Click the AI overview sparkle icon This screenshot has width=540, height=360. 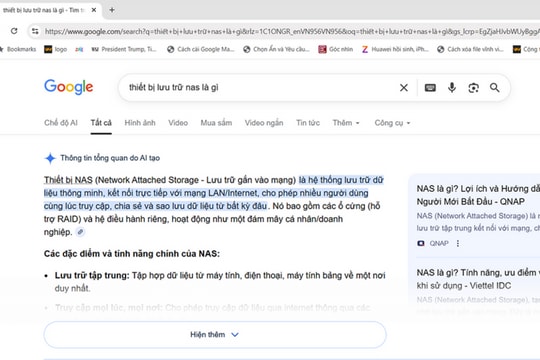coord(50,158)
